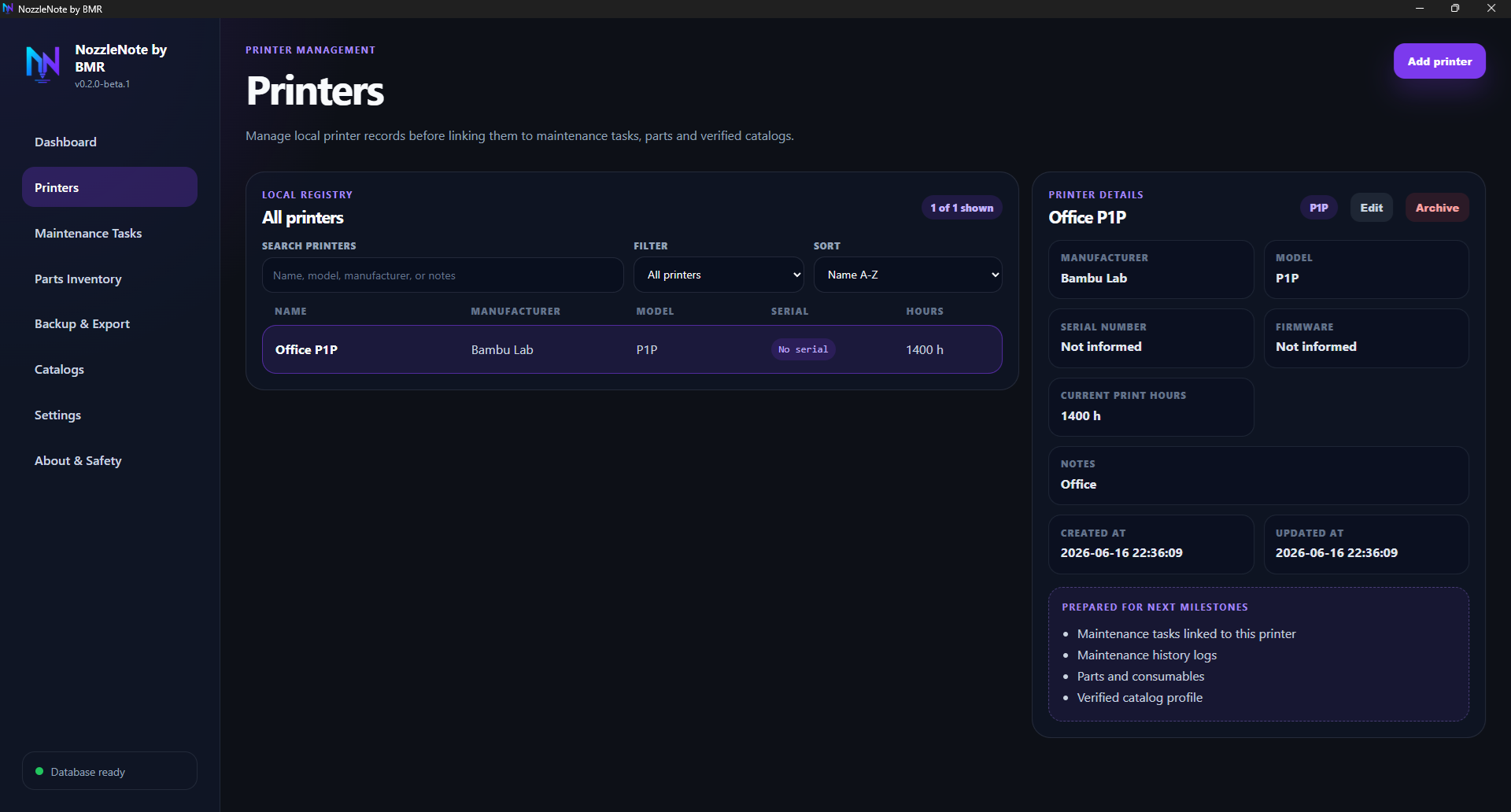Edit the Office P1P printer
Image resolution: width=1511 pixels, height=812 pixels.
tap(1371, 208)
